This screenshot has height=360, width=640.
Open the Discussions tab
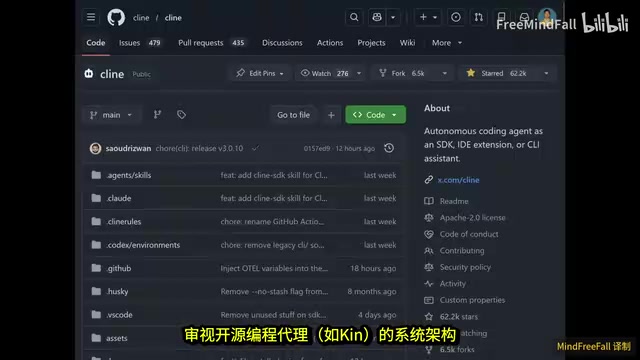[x=282, y=43]
